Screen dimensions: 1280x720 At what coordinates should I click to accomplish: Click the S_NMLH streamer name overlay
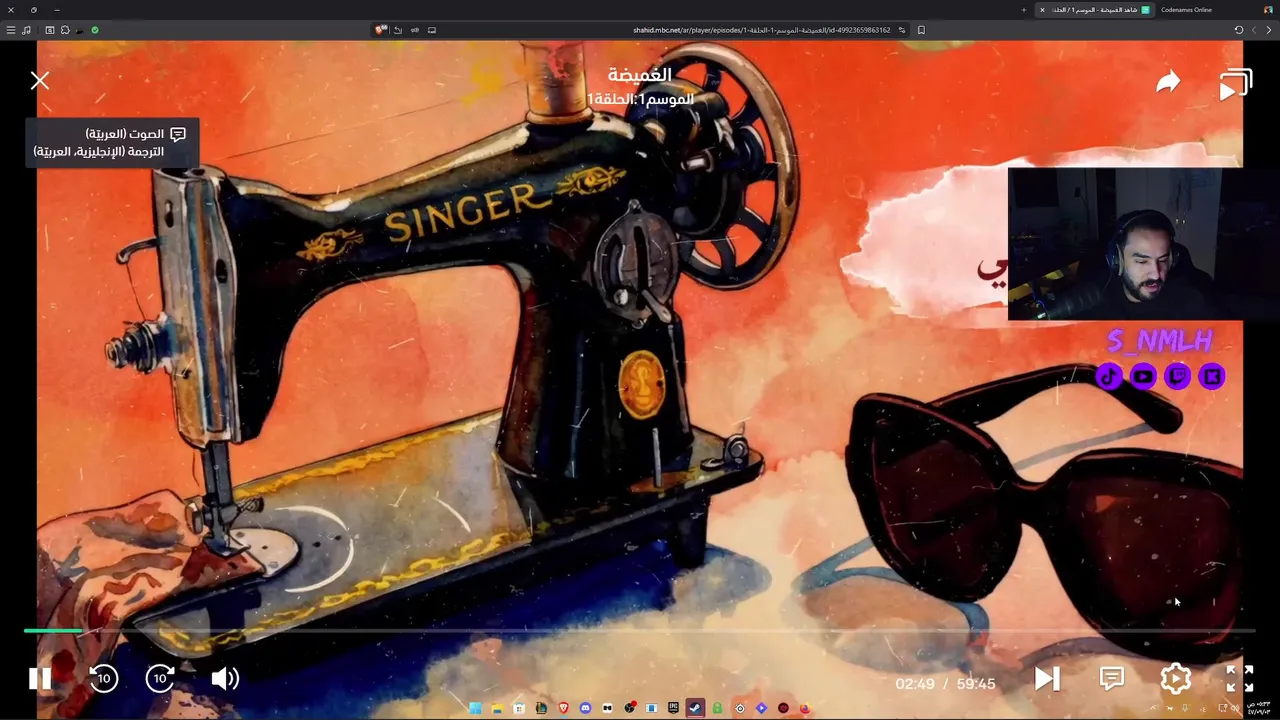(1160, 341)
